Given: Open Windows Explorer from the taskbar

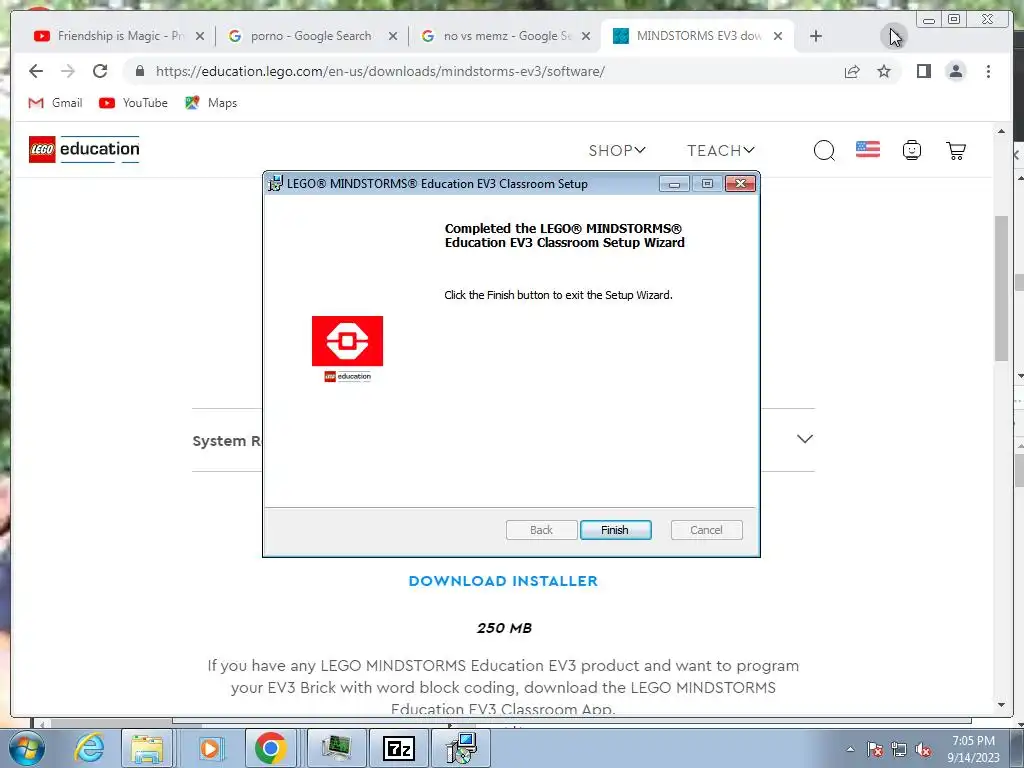Looking at the screenshot, I should pos(147,748).
